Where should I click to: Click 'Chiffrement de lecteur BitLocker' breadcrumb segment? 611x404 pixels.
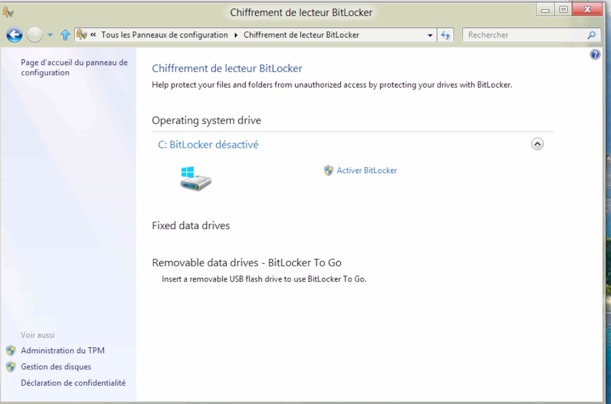pyautogui.click(x=301, y=35)
